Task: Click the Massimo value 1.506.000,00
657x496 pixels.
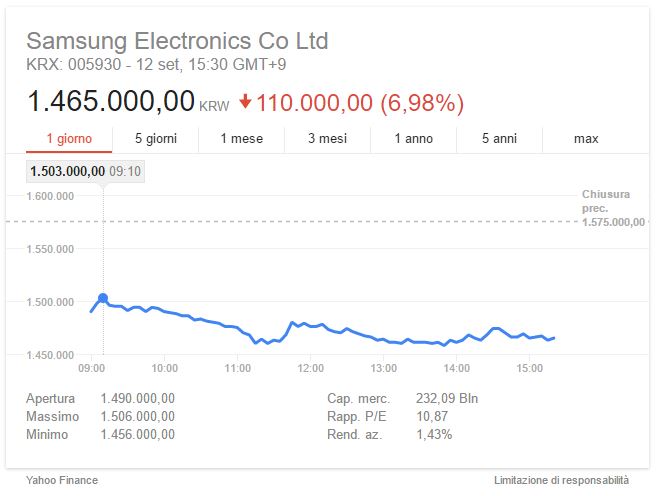Action: tap(137, 416)
